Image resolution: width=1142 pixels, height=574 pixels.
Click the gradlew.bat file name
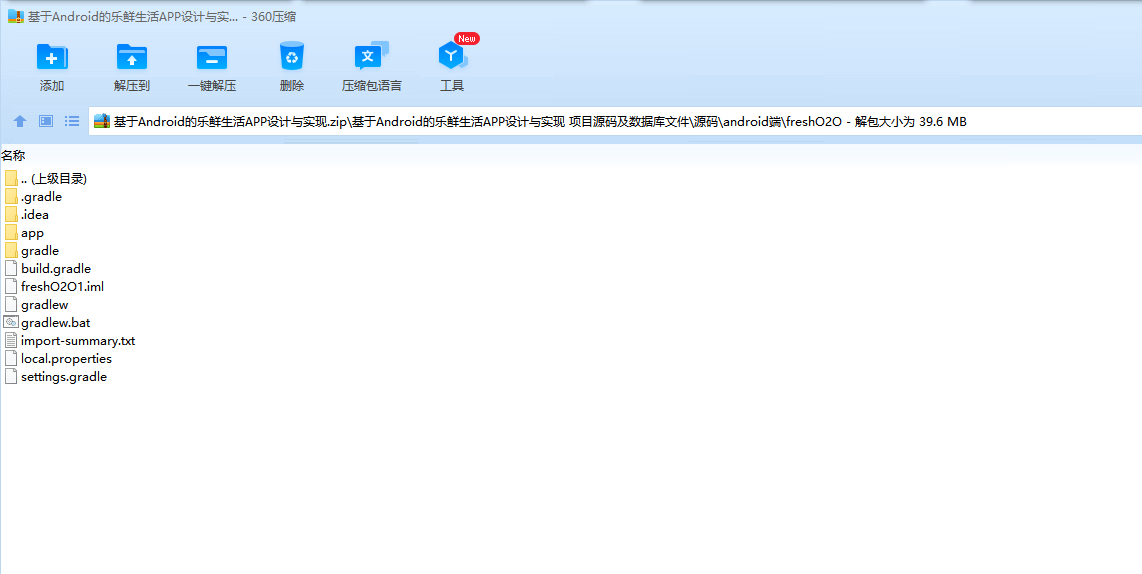(x=56, y=323)
